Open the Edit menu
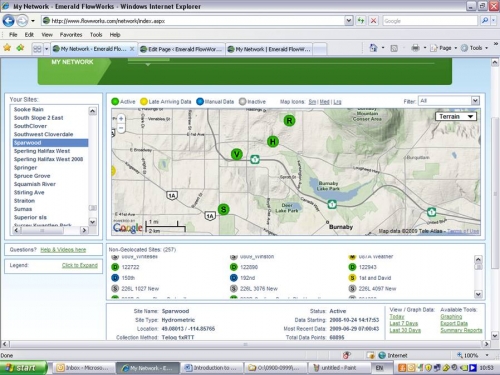Screen dimensions: 500x375 pyautogui.click(x=29, y=35)
